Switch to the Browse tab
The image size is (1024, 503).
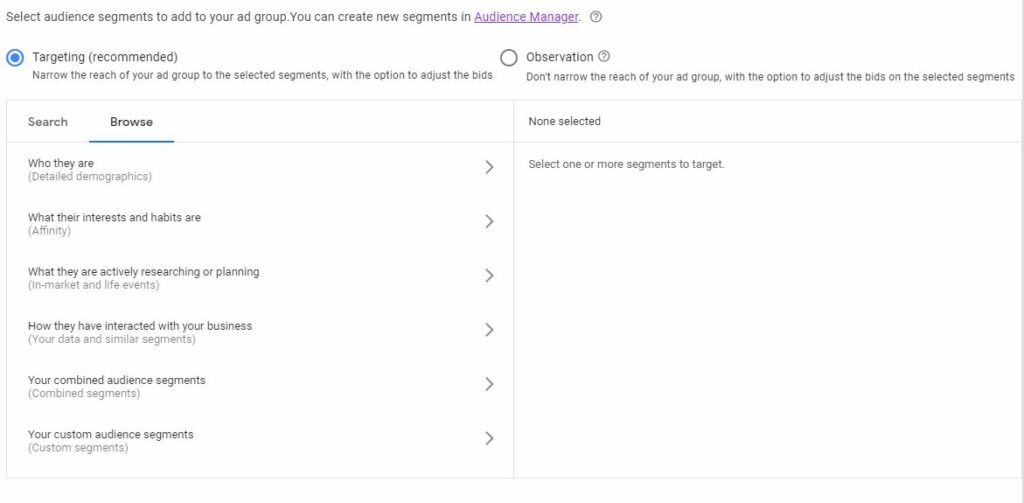[131, 122]
